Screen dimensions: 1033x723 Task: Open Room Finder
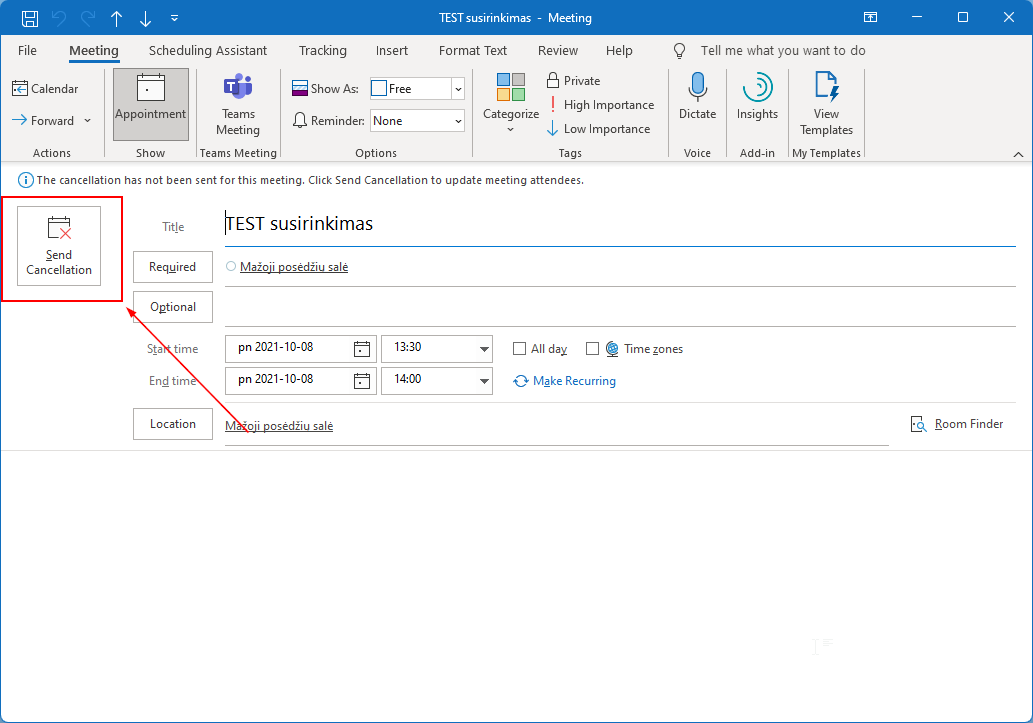[957, 424]
